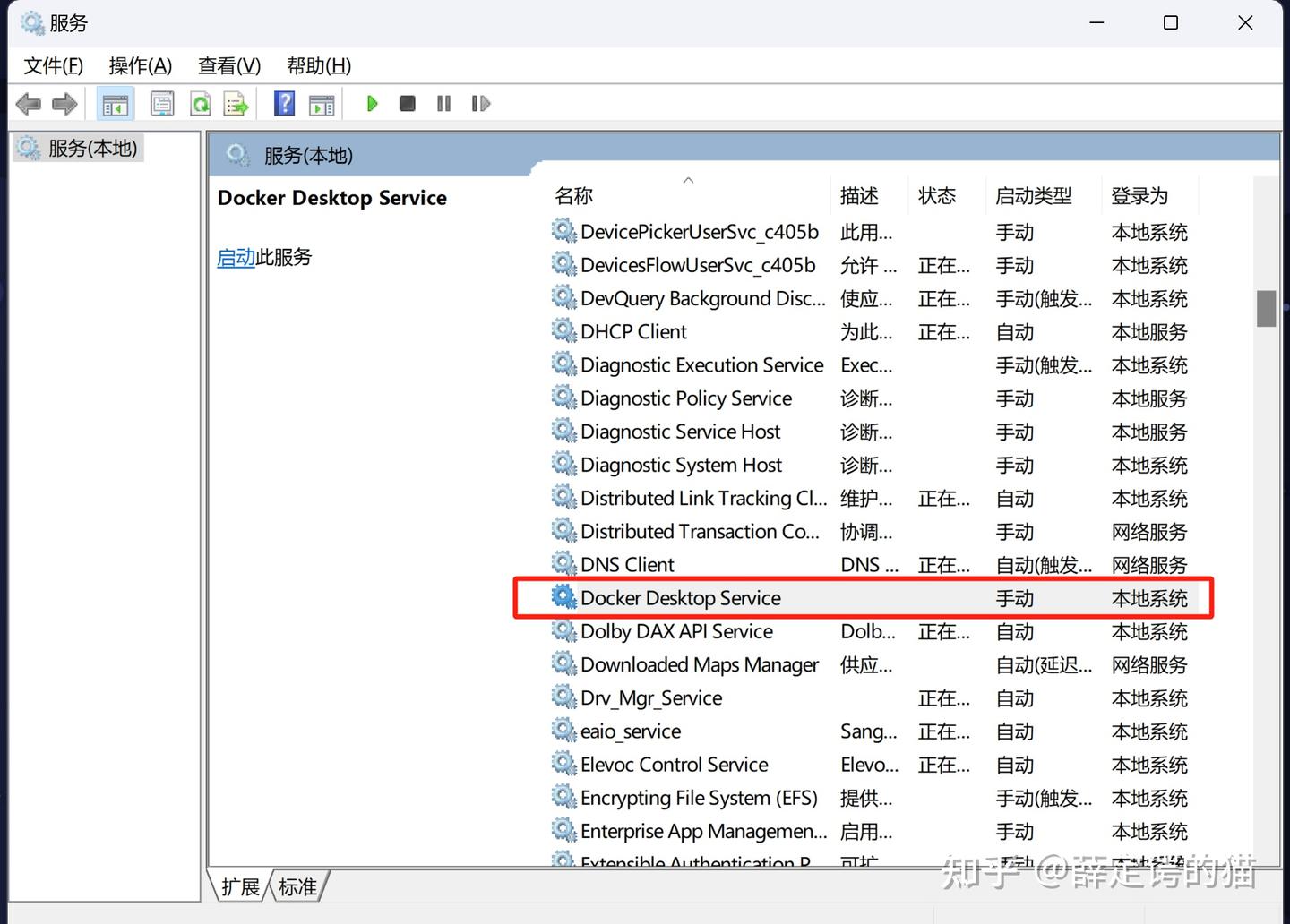Toggle the Show/Hide Console Tree icon
The height and width of the screenshot is (924, 1290).
(x=115, y=103)
